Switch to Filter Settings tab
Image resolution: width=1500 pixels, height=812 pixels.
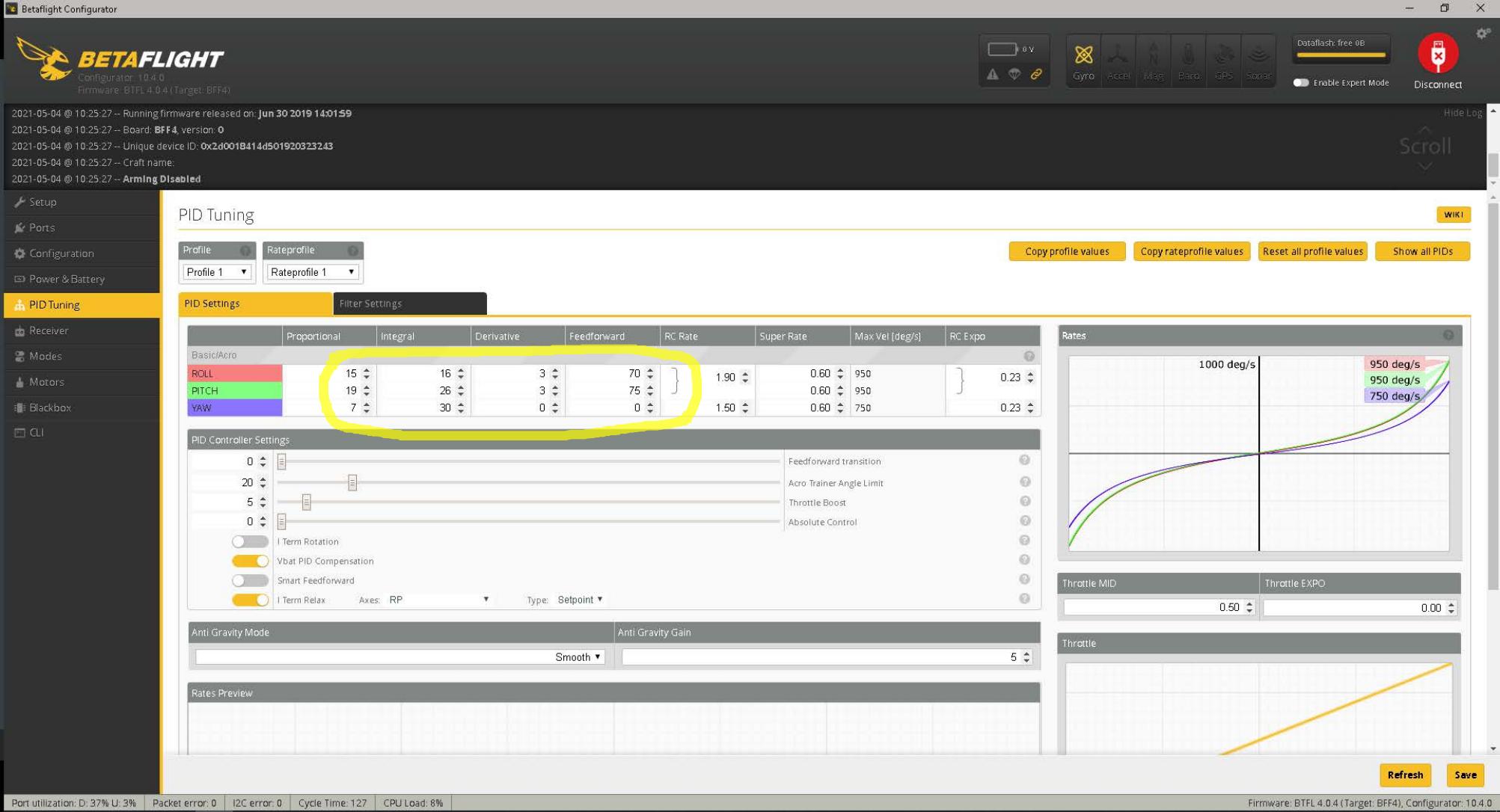click(x=410, y=304)
